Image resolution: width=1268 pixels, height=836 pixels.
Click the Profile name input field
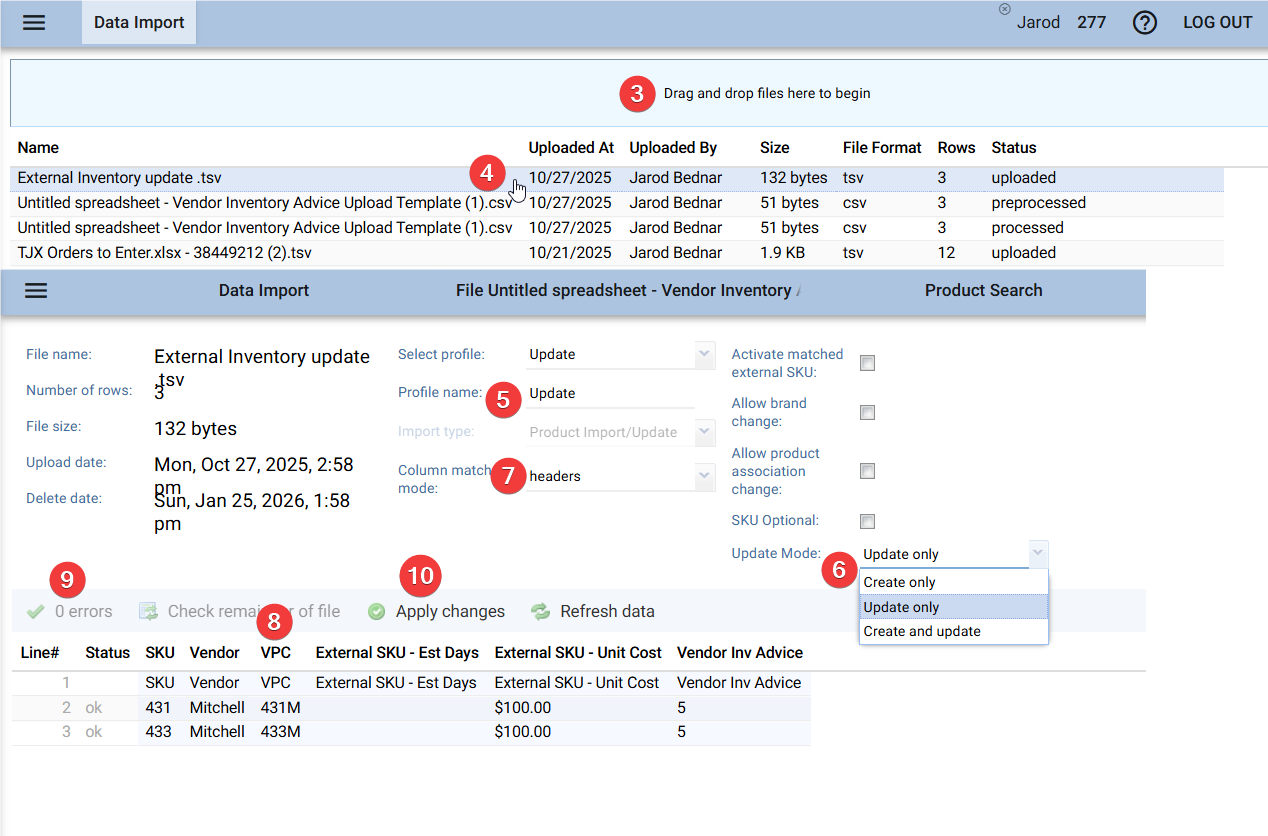tap(610, 394)
